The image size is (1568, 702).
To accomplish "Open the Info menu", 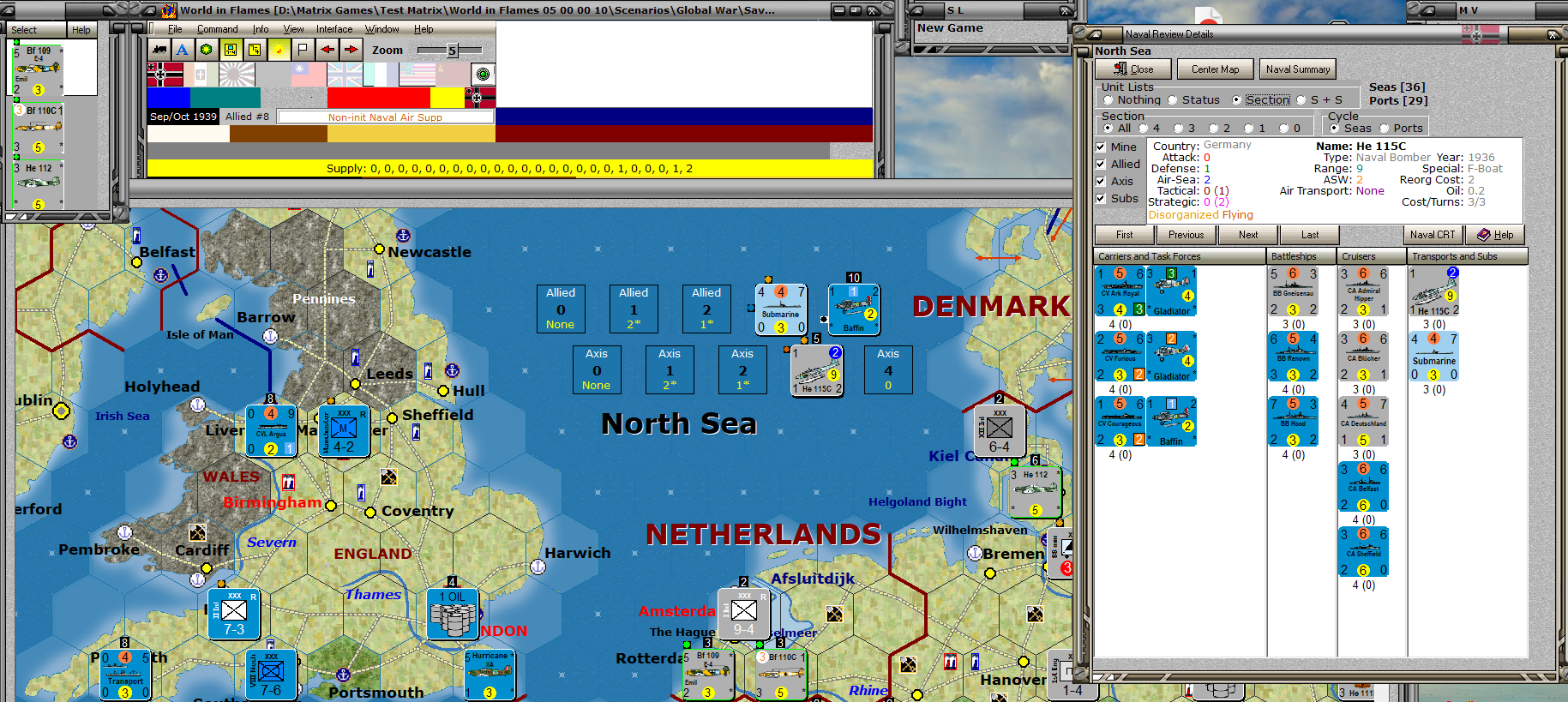I will click(x=261, y=29).
